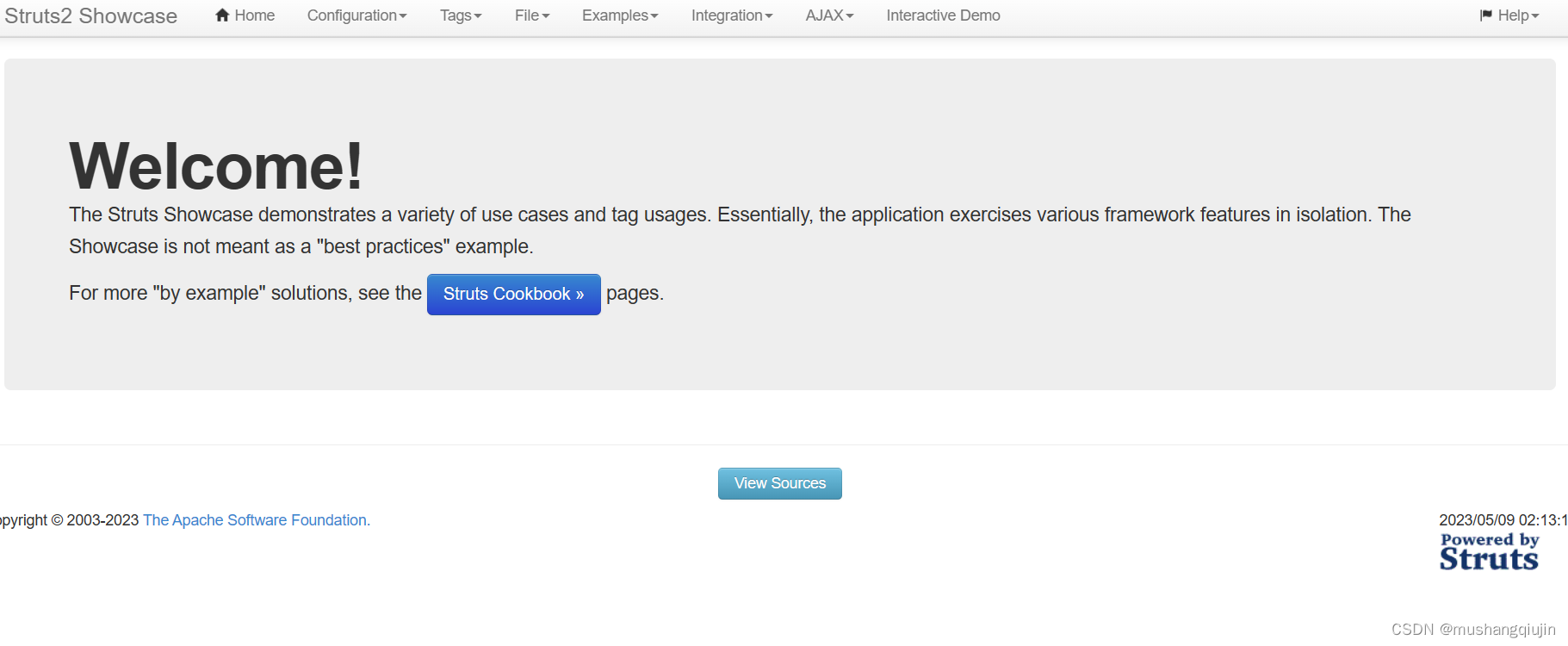Viewport: 1568px width, 646px height.
Task: Open The Apache Software Foundation link
Action: click(257, 520)
